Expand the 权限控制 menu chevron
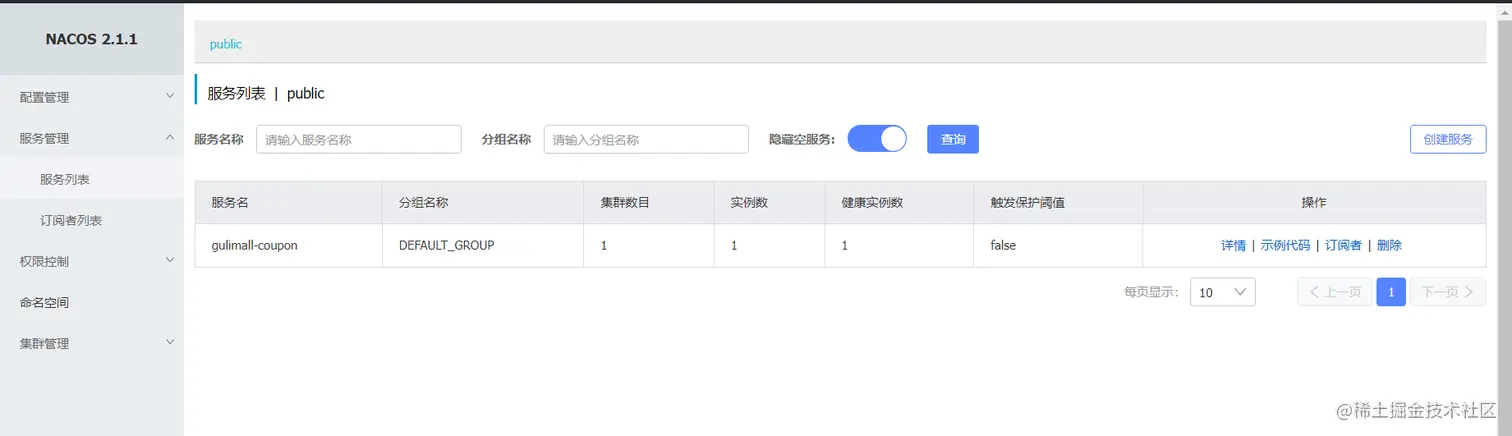 (x=169, y=260)
